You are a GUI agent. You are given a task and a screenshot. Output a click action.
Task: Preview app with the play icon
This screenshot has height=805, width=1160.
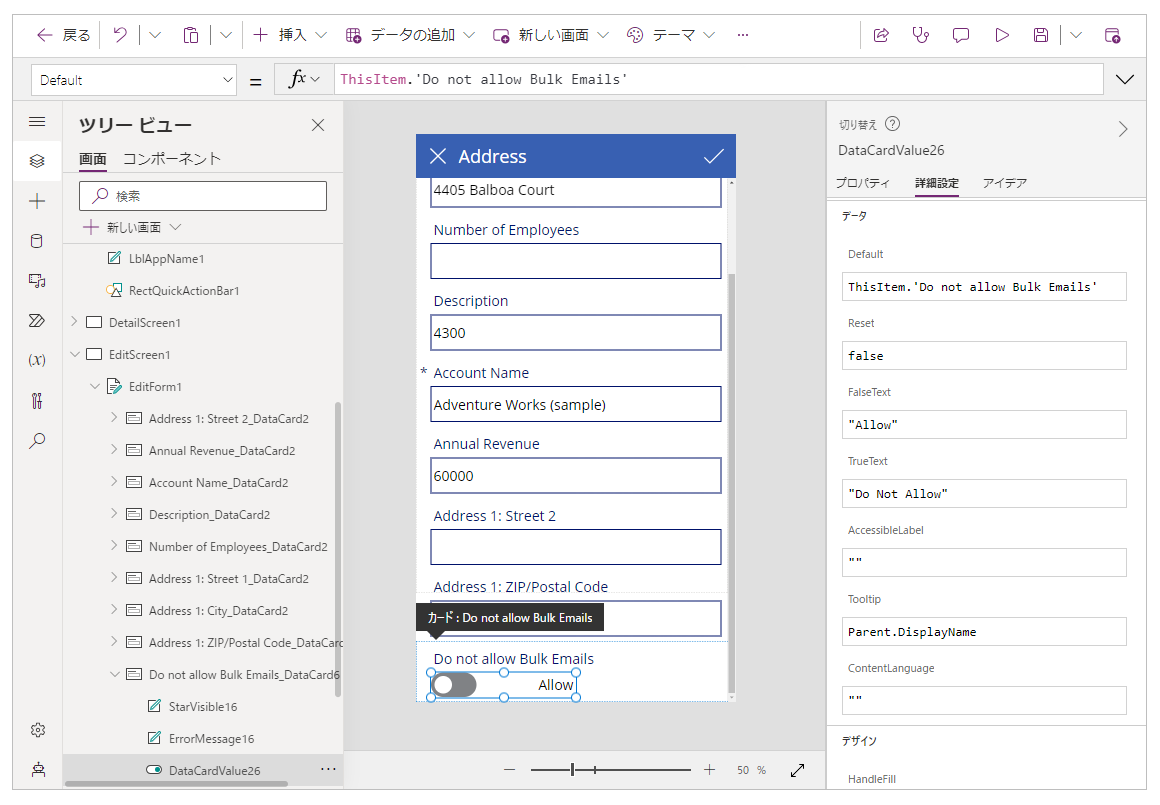1001,35
